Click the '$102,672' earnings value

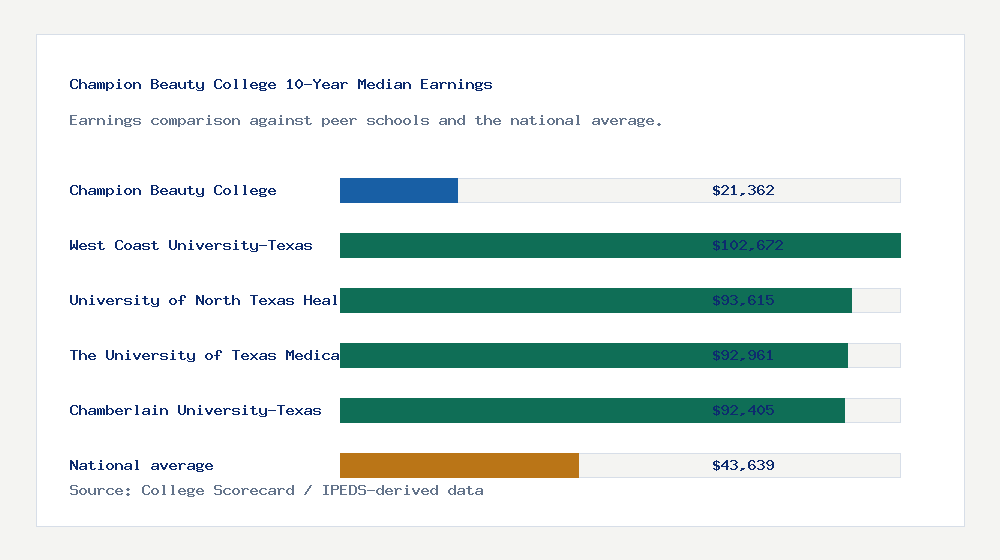pyautogui.click(x=747, y=246)
